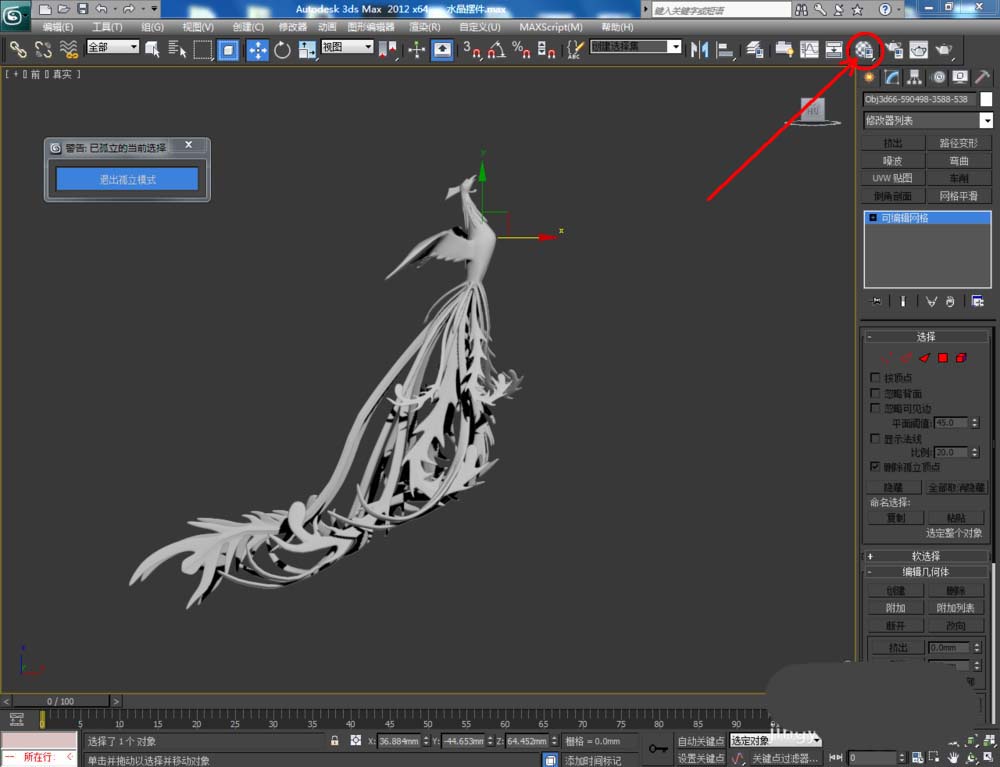Viewport: 1000px width, 767px height.
Task: Toggle absolute/offset transform type-in mode
Action: (356, 741)
